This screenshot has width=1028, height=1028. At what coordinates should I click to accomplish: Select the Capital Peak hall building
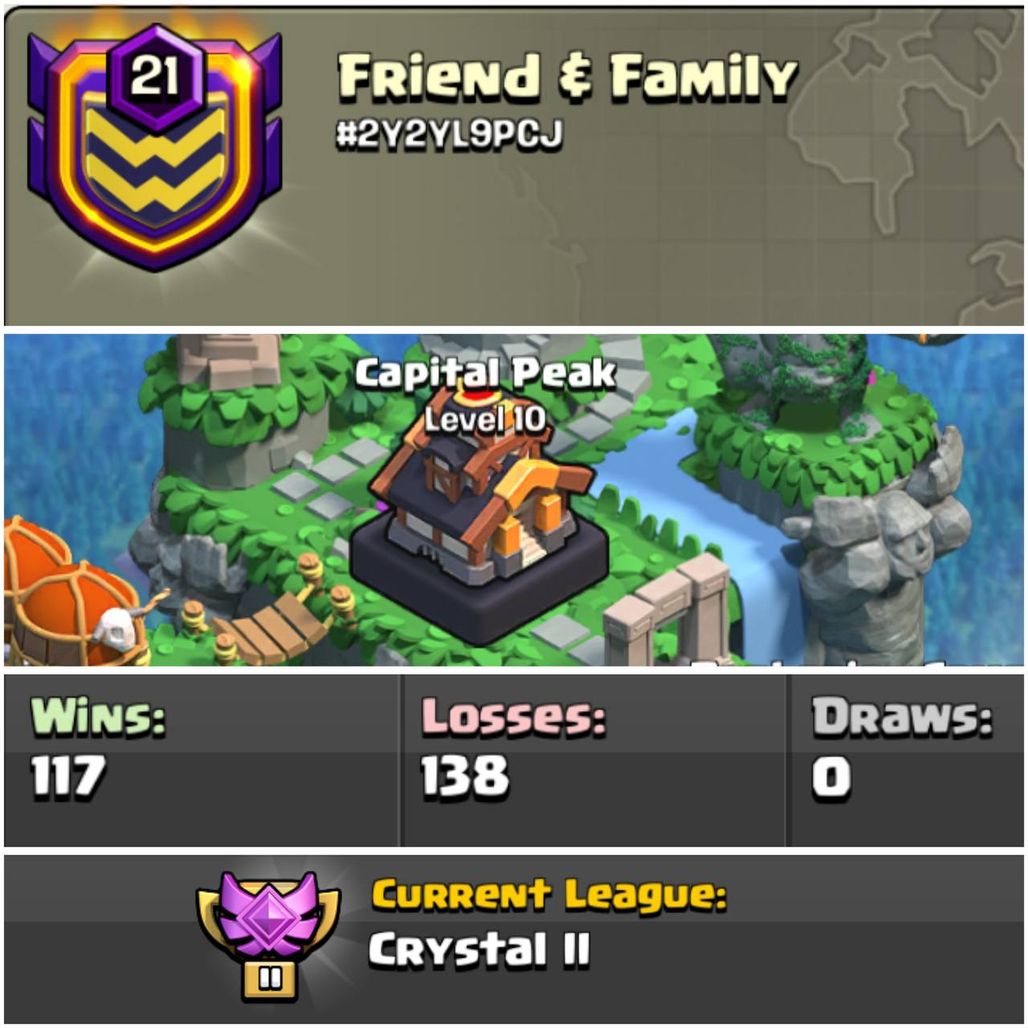tap(480, 518)
